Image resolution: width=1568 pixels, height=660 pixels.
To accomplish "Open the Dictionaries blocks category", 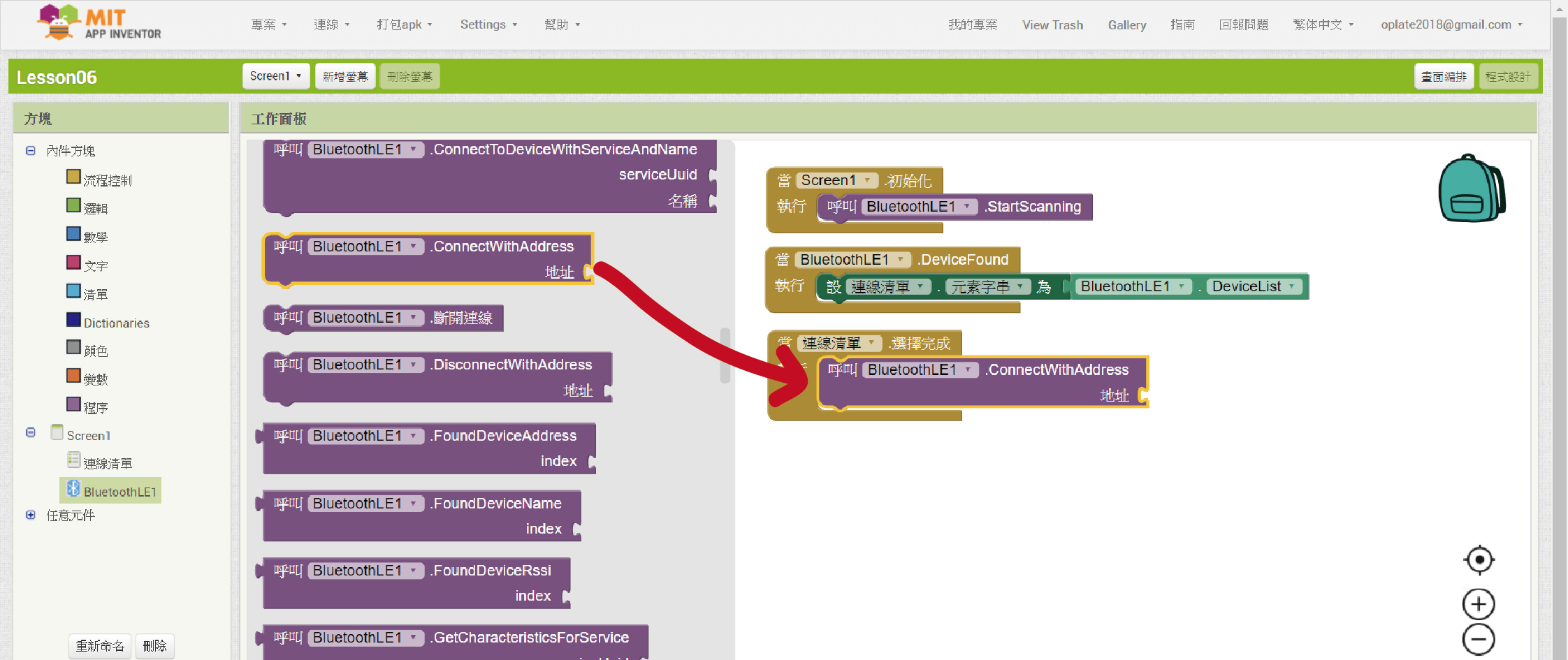I will point(116,323).
